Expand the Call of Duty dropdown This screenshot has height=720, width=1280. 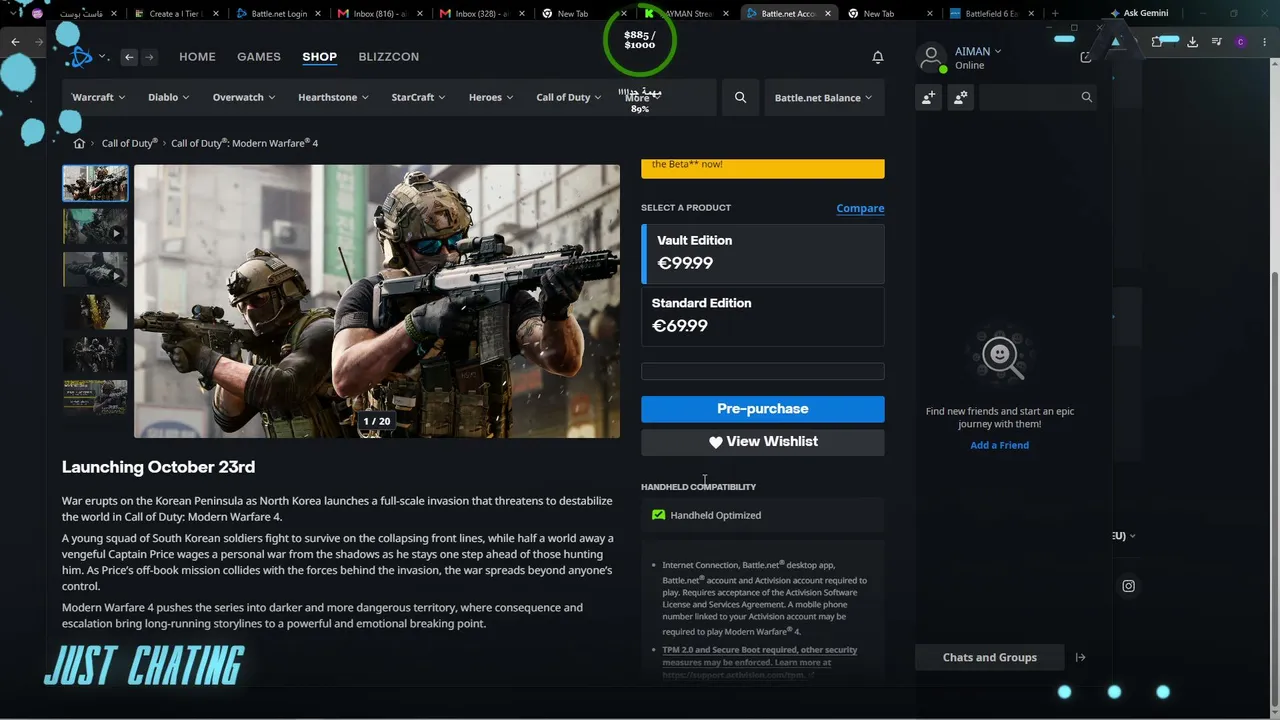click(569, 97)
